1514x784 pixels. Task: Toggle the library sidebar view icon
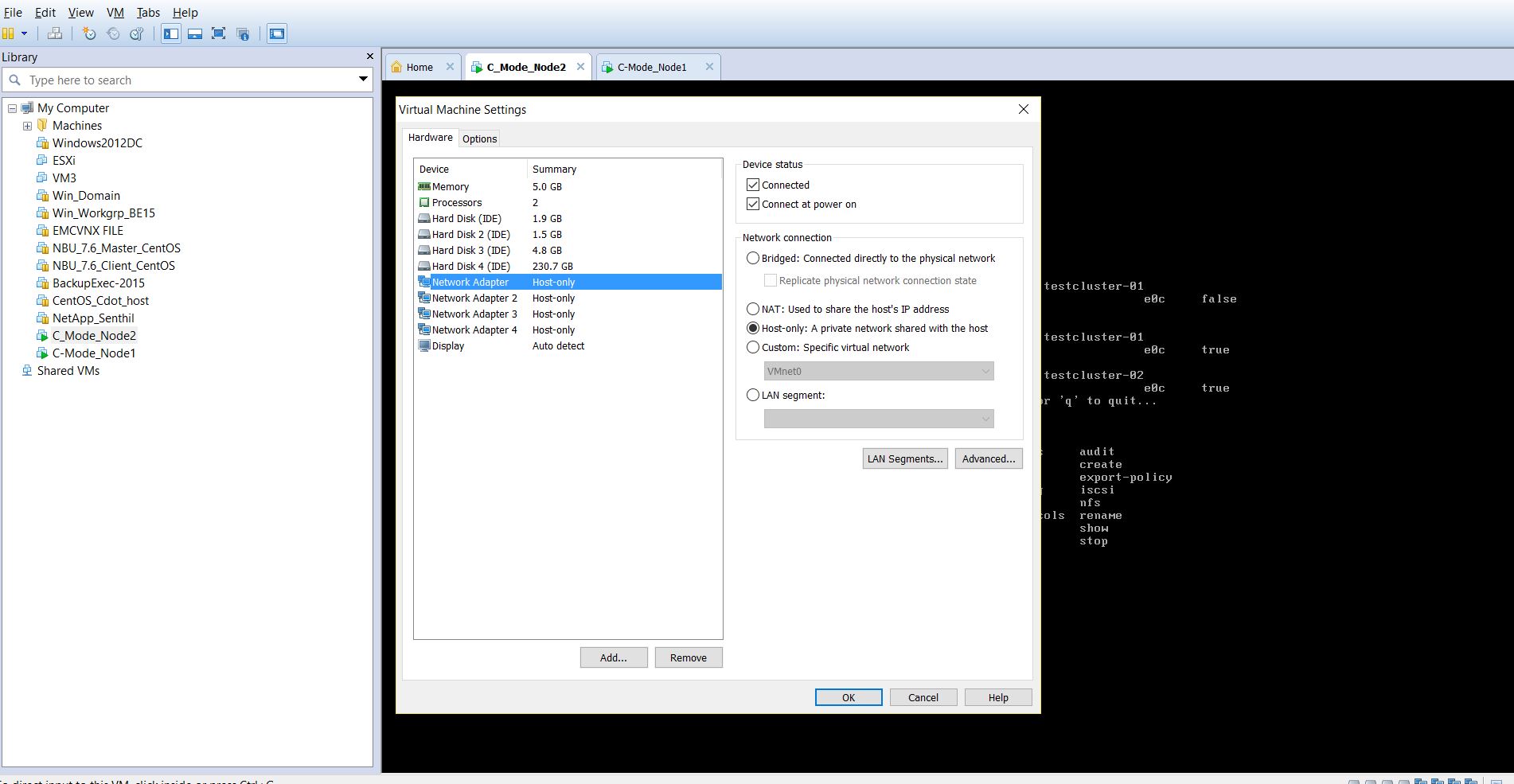tap(171, 33)
